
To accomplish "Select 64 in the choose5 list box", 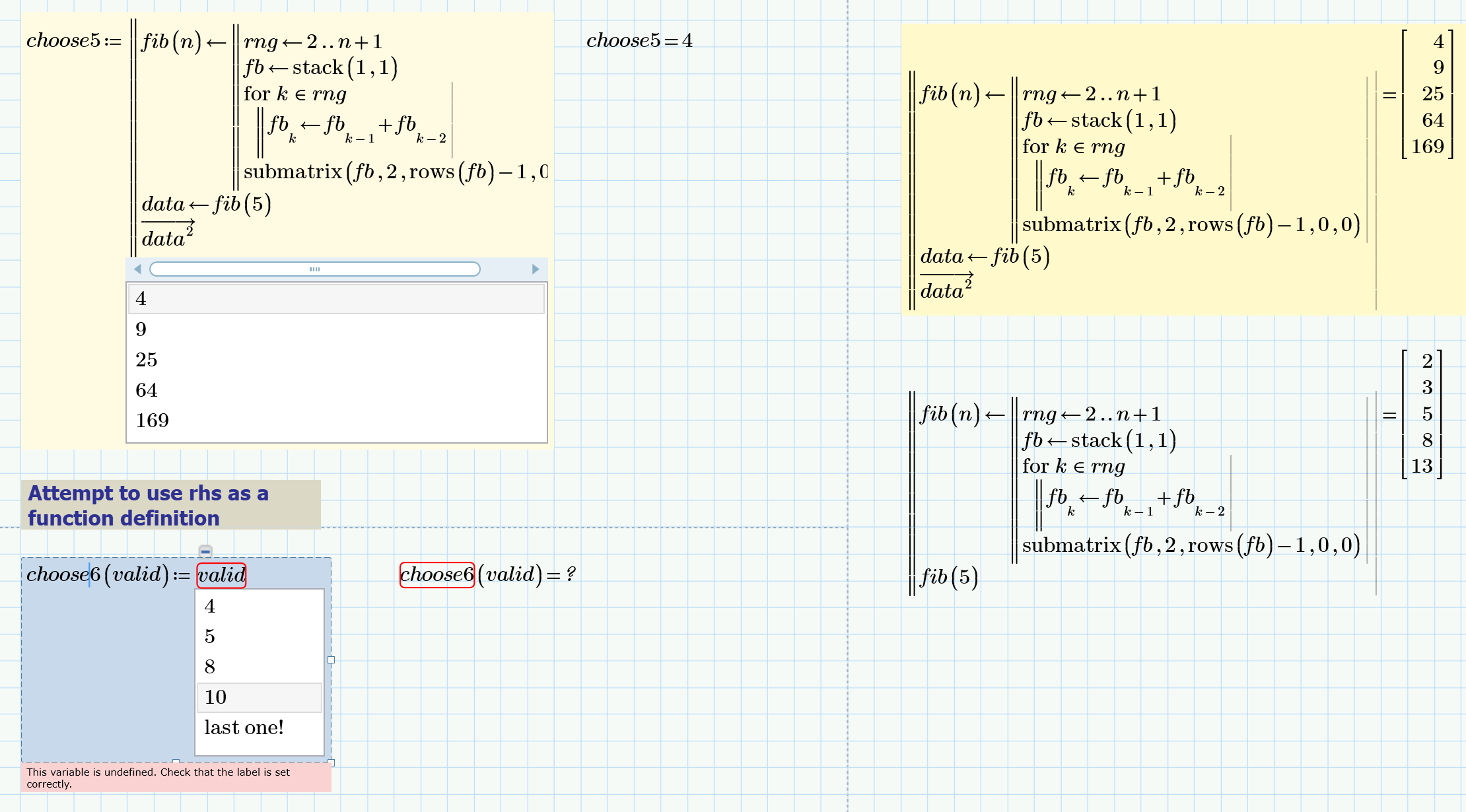I will pyautogui.click(x=147, y=390).
